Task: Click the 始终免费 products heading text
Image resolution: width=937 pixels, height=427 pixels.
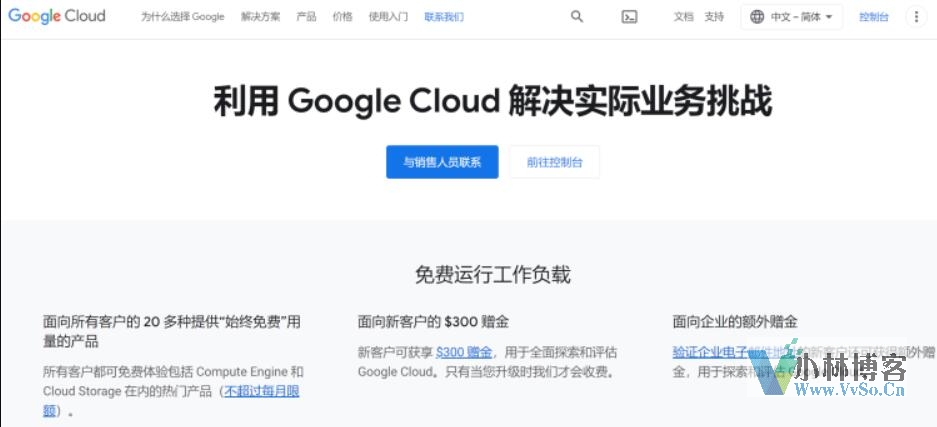Action: point(172,332)
